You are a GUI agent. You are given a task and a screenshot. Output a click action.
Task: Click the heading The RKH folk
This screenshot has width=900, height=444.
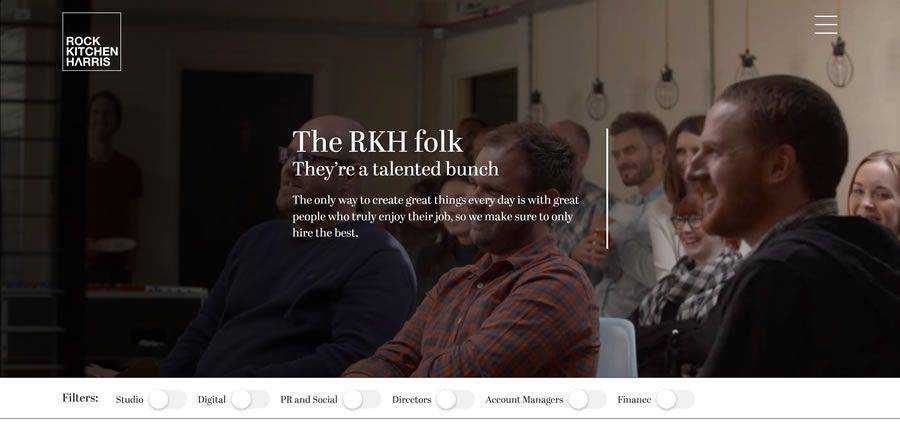click(377, 142)
